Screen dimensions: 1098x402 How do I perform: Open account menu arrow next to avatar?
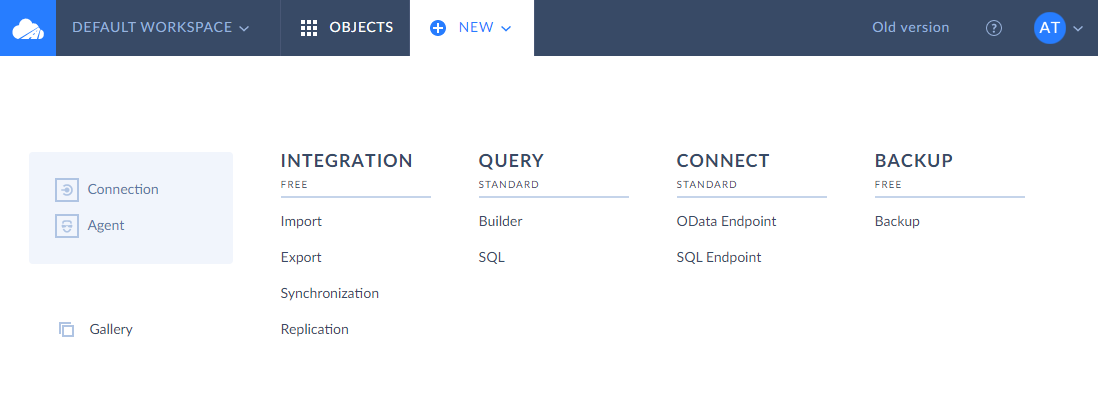click(1078, 29)
